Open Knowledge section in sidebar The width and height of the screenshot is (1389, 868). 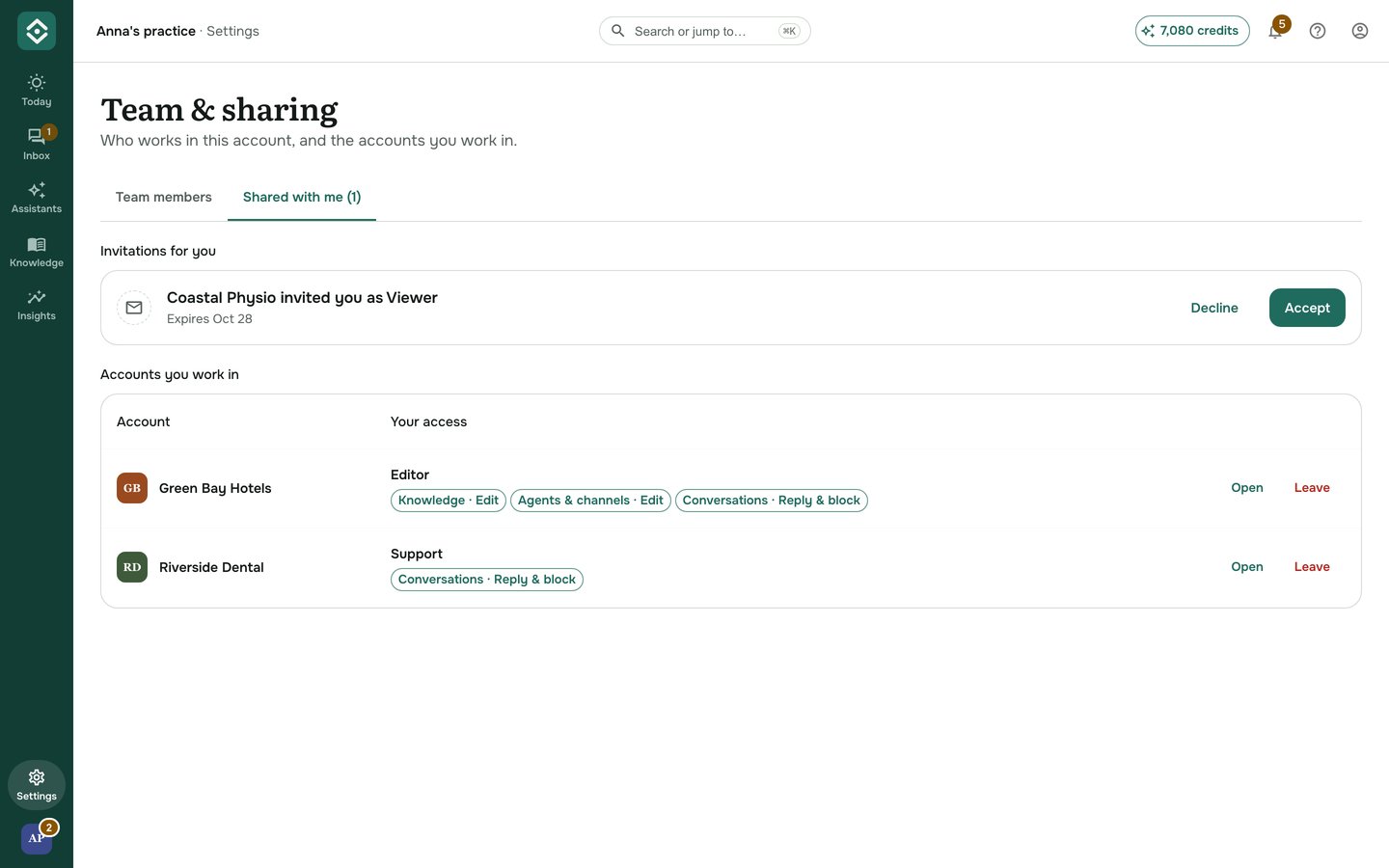(x=37, y=252)
